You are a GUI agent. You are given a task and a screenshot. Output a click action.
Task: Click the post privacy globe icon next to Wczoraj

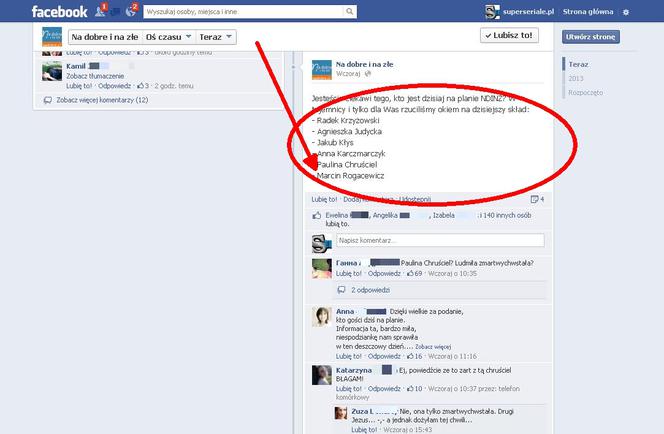tap(368, 74)
